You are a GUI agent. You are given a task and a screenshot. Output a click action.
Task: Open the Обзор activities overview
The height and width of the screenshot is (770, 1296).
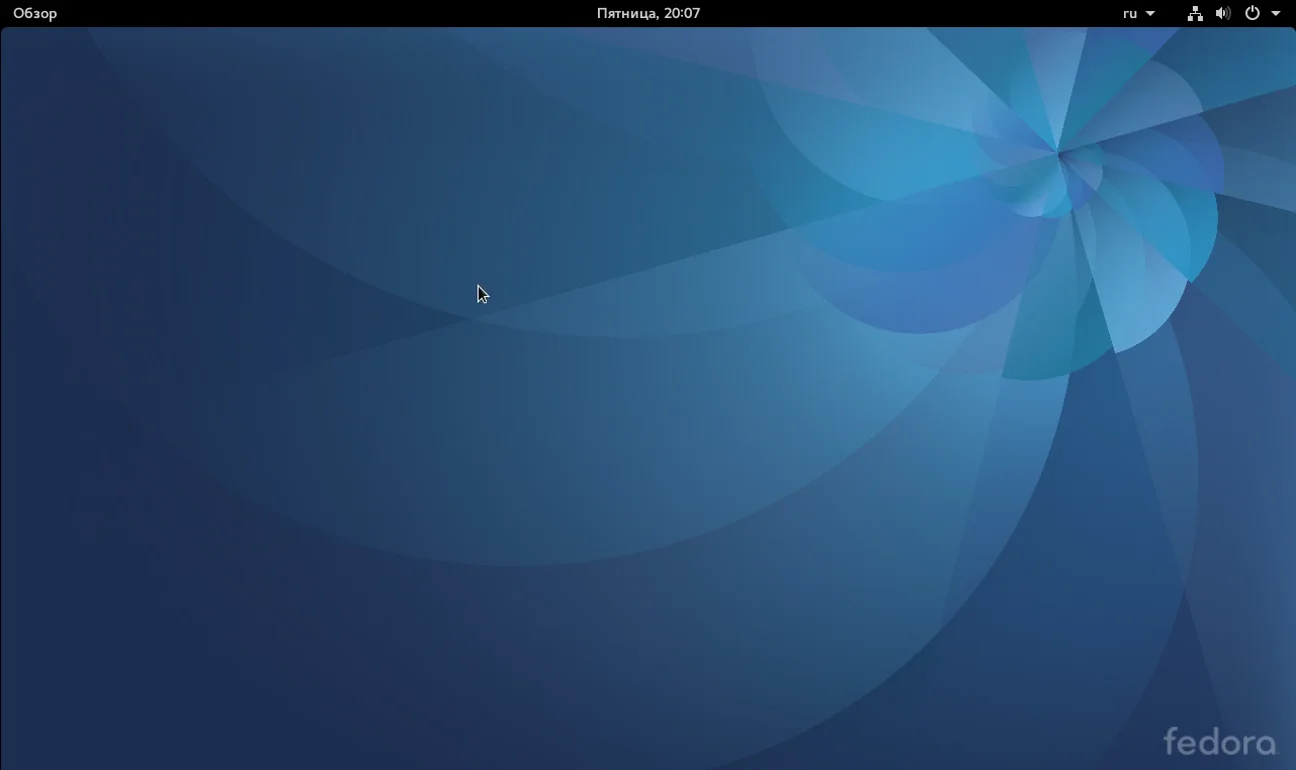pyautogui.click(x=35, y=13)
